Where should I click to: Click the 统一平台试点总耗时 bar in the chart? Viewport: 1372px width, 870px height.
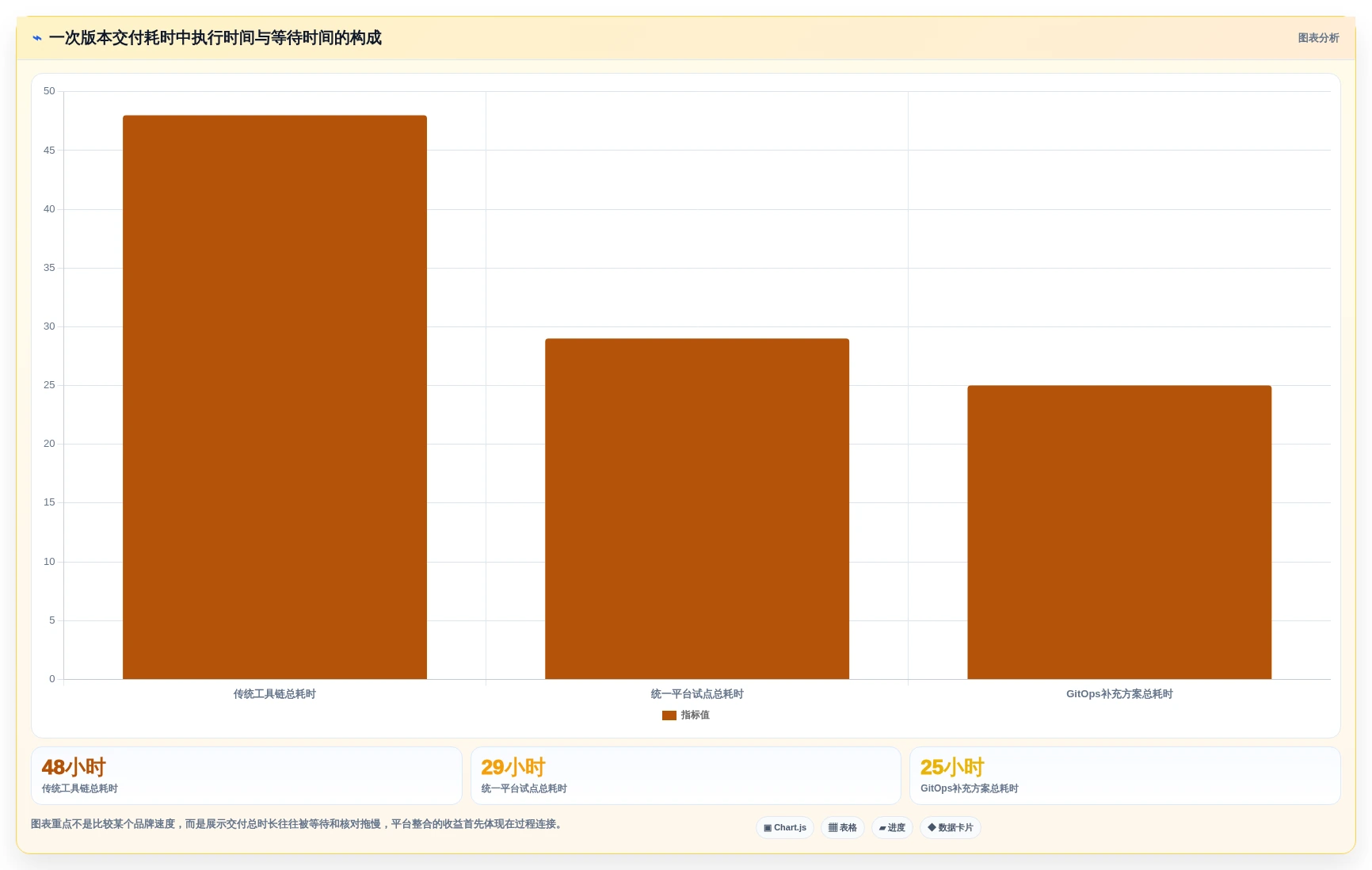point(697,509)
